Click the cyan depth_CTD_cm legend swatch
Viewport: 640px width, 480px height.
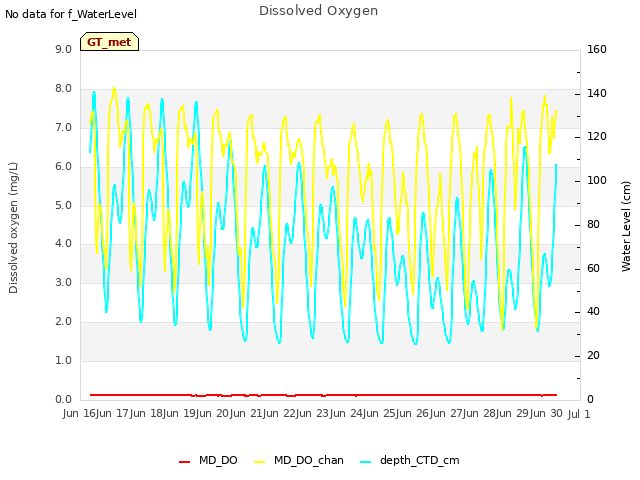pos(366,462)
